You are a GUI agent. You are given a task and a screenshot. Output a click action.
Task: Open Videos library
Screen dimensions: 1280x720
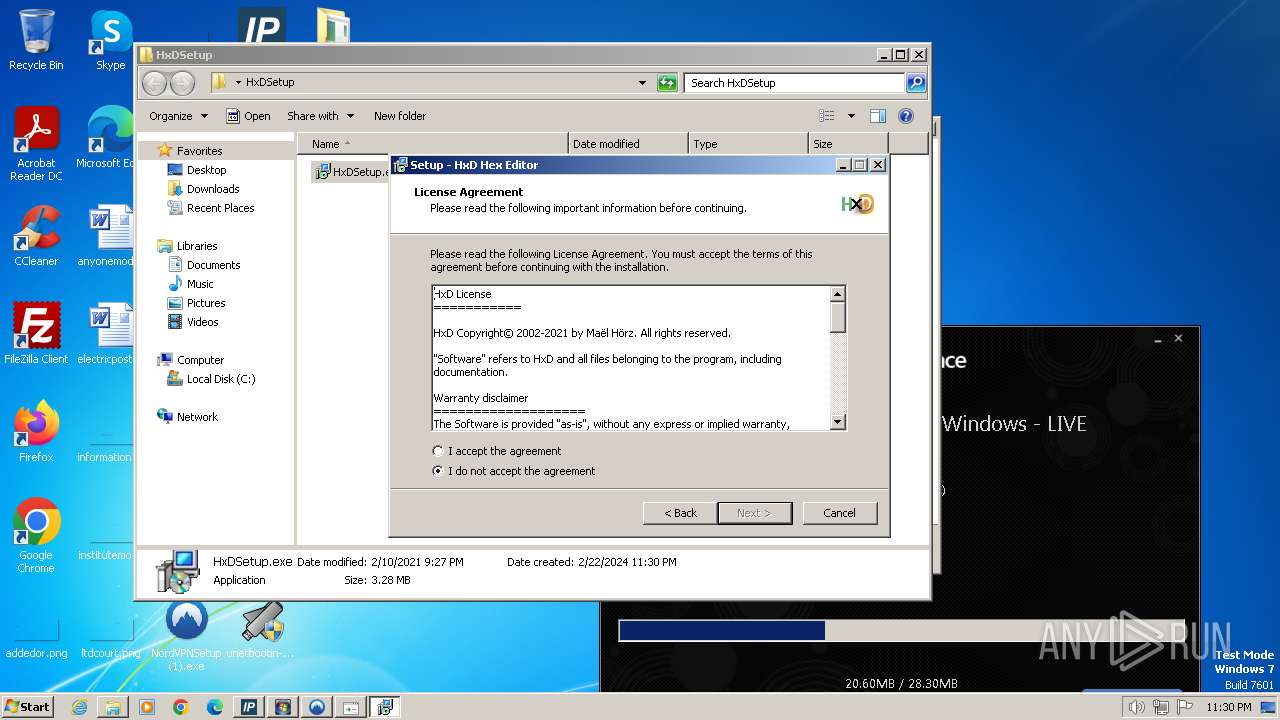point(202,322)
